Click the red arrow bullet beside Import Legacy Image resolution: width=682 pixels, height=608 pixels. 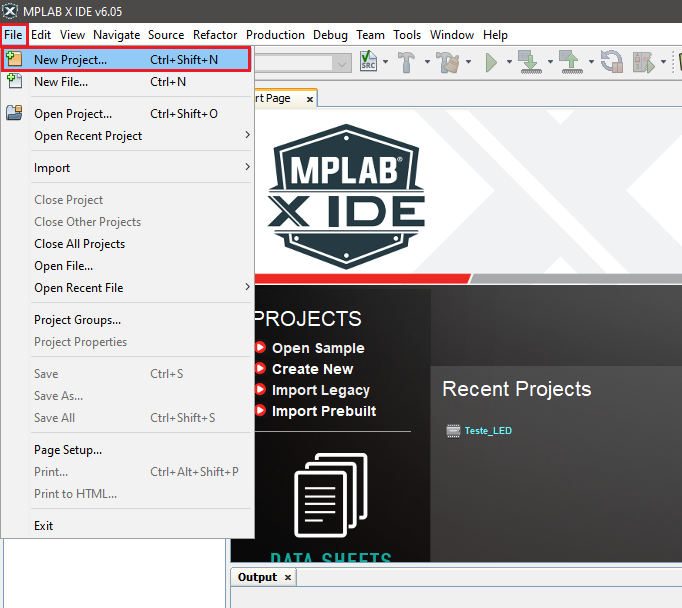[260, 389]
